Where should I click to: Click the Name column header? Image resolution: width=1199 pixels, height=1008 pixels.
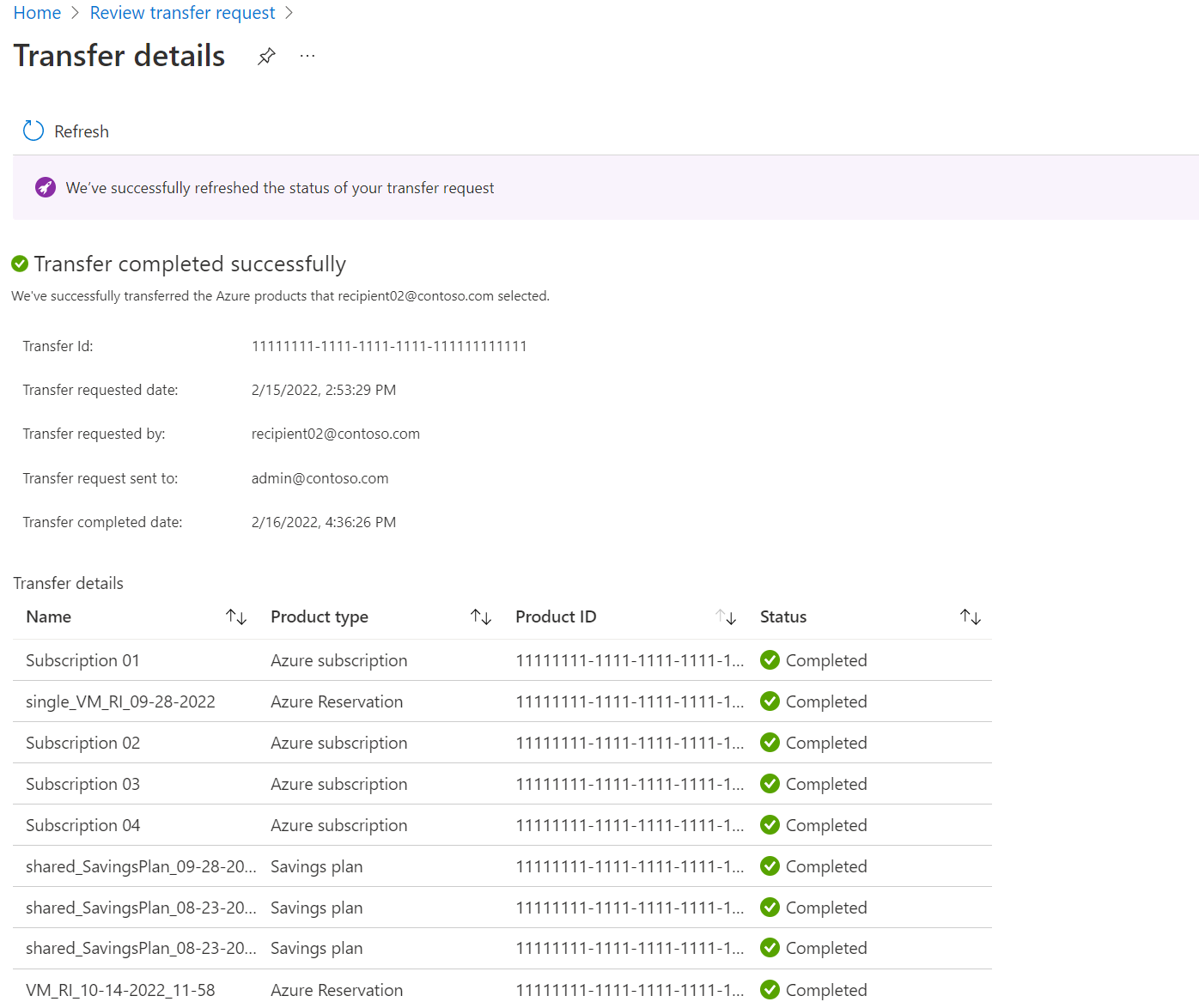coord(49,616)
